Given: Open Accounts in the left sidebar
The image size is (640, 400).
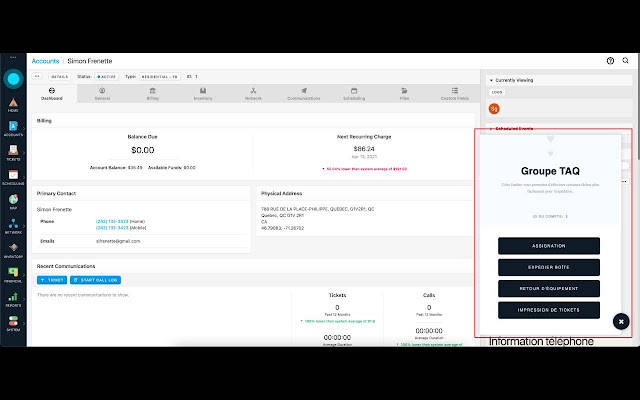Looking at the screenshot, I should tap(13, 129).
